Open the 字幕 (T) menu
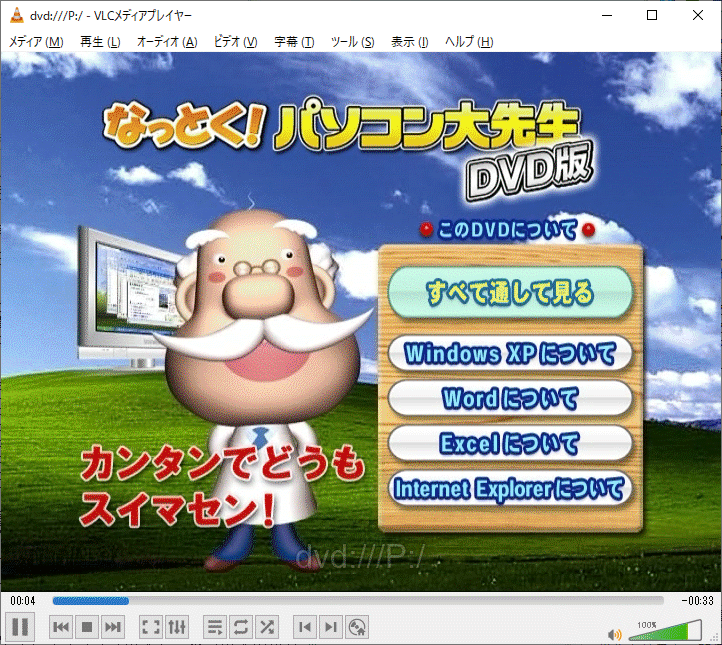This screenshot has width=722, height=645. point(294,42)
